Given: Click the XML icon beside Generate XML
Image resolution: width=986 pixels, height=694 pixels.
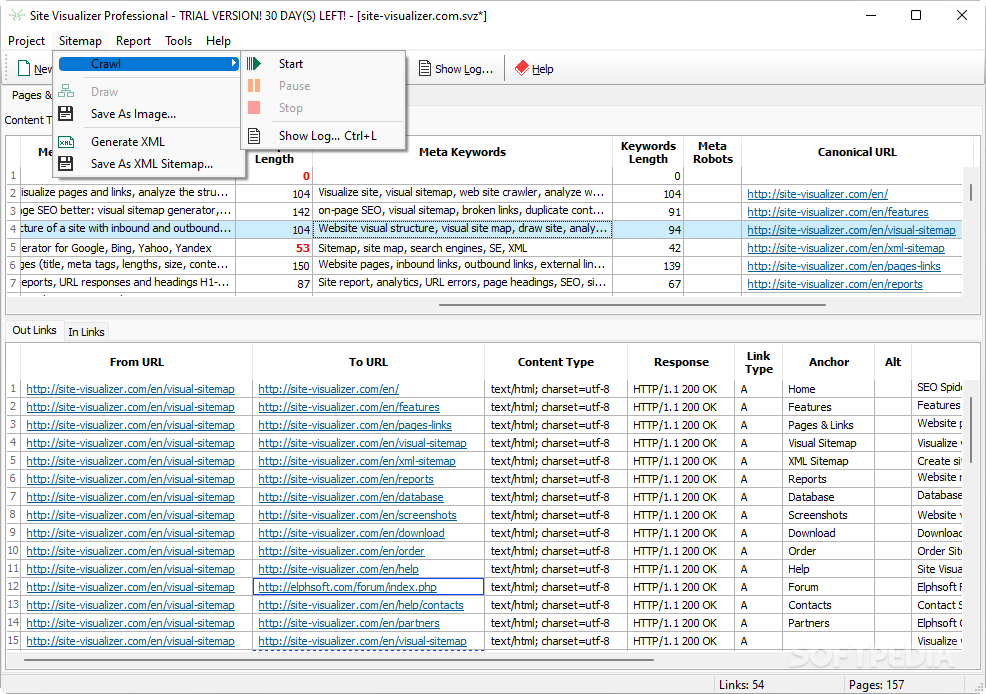Looking at the screenshot, I should [x=66, y=142].
